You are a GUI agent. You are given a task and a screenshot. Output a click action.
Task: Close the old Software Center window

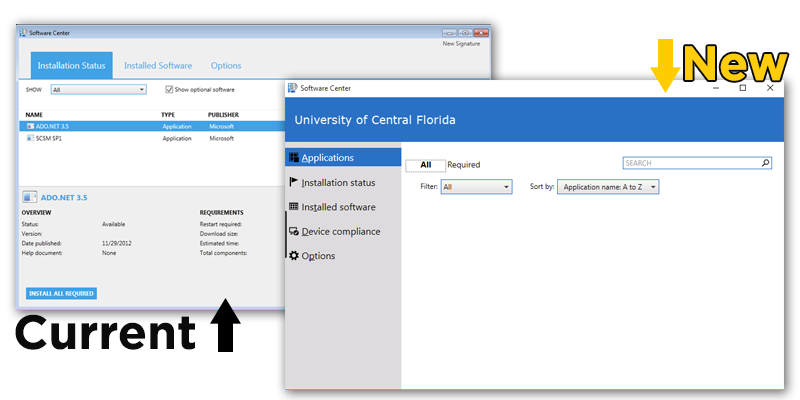tap(481, 33)
